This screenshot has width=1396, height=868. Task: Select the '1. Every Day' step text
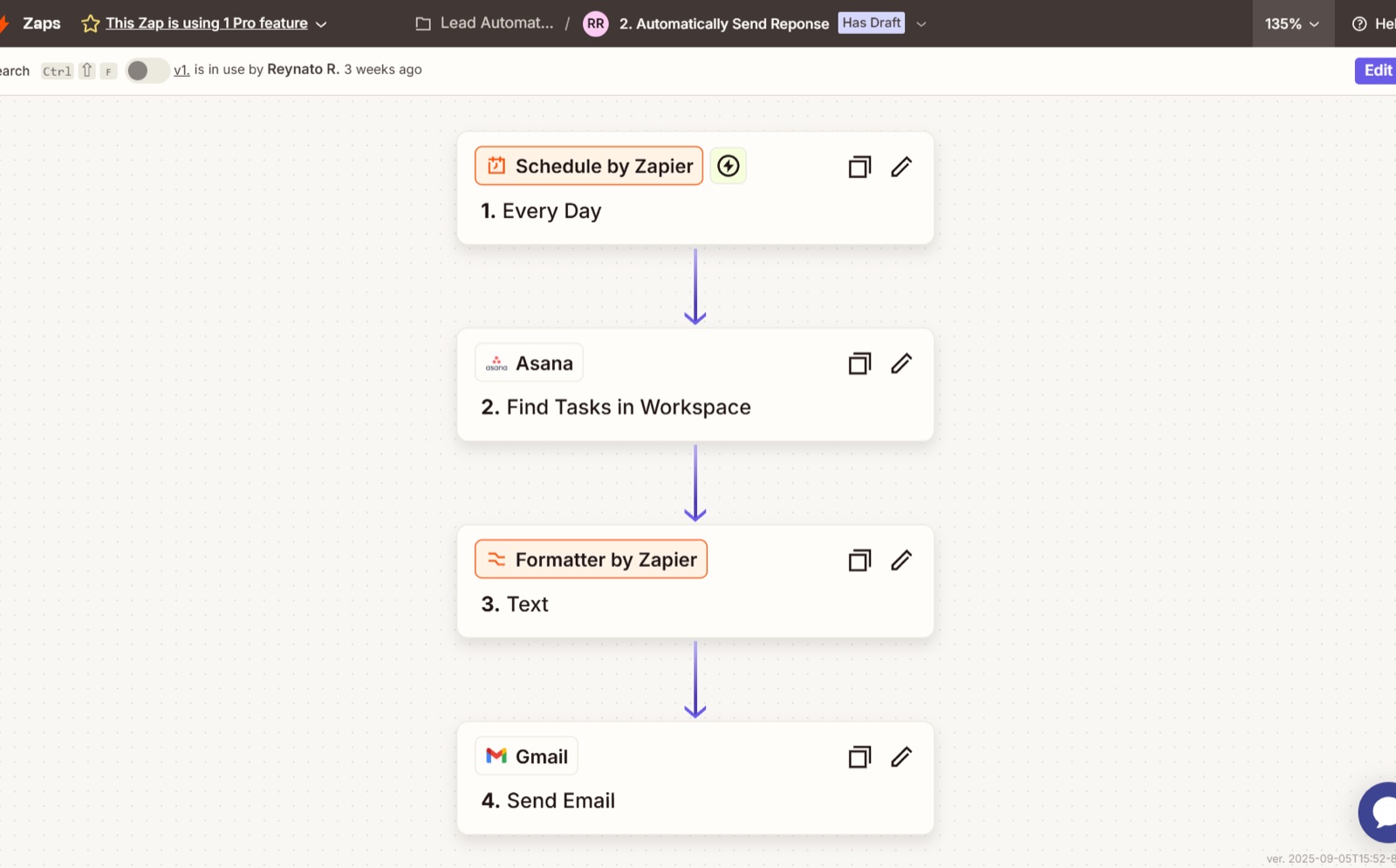point(541,211)
